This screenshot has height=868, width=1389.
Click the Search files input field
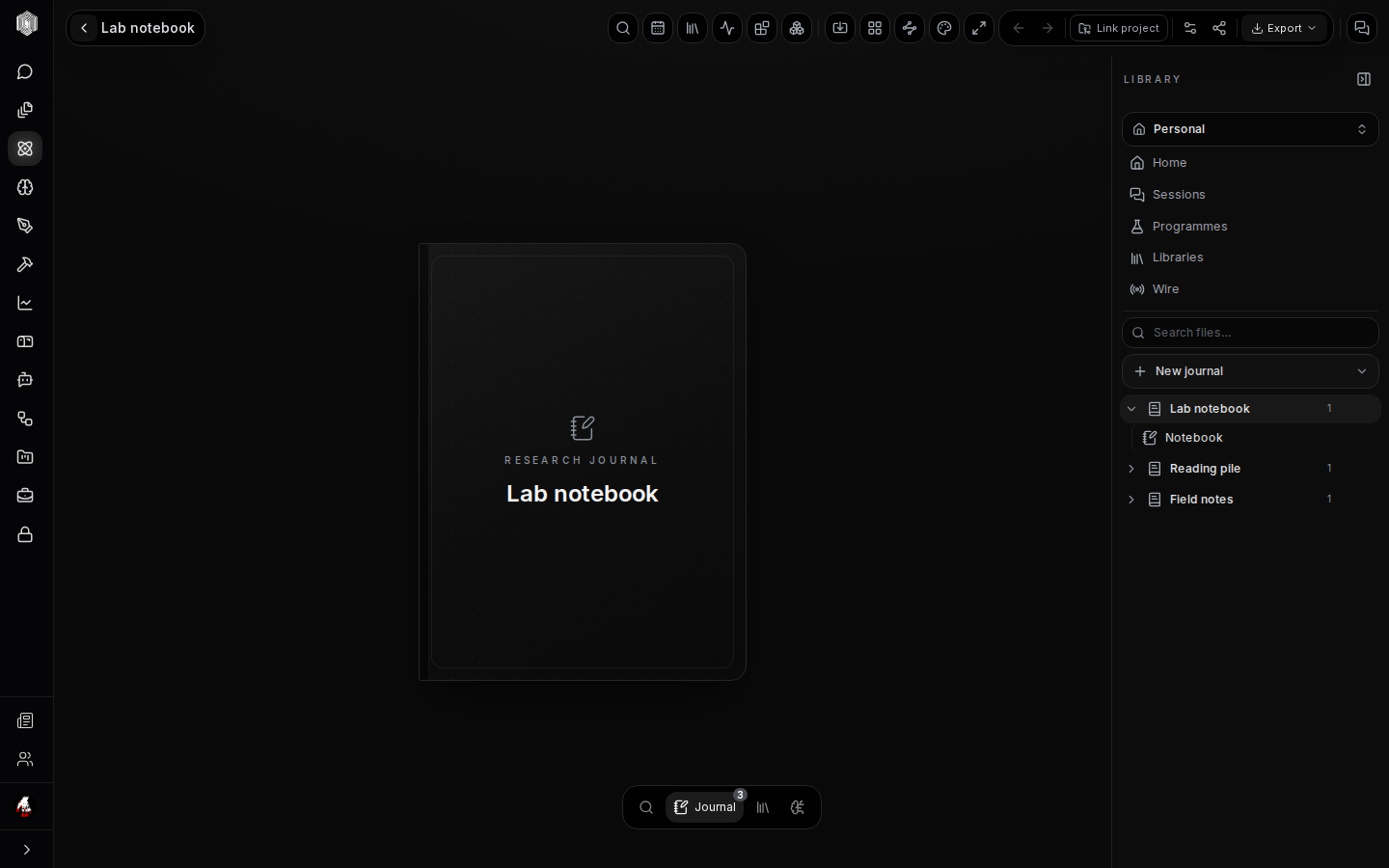pyautogui.click(x=1250, y=333)
